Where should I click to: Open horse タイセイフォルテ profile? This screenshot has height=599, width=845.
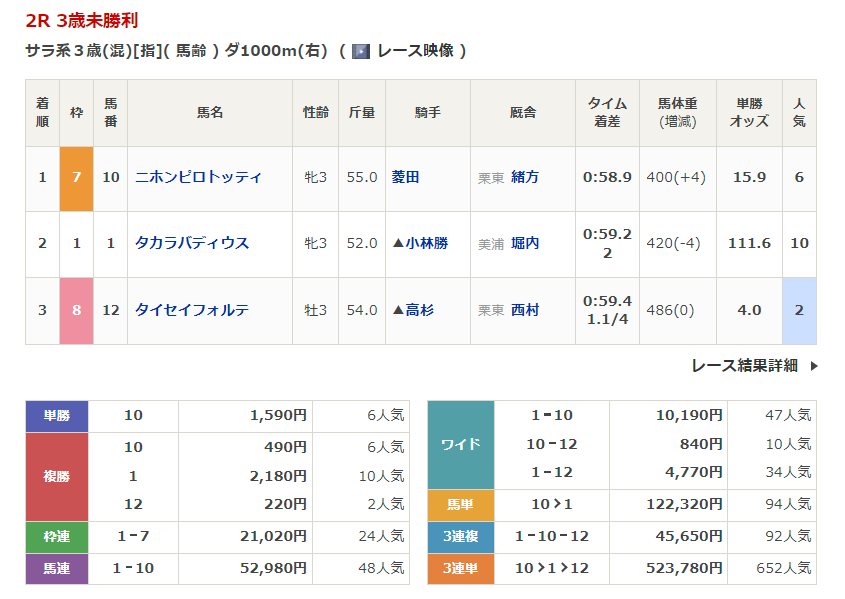click(x=192, y=310)
